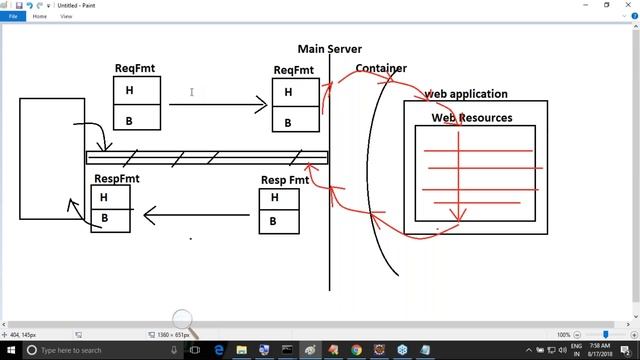The height and width of the screenshot is (360, 640).
Task: Click zoom out minus button
Action: [x=577, y=335]
